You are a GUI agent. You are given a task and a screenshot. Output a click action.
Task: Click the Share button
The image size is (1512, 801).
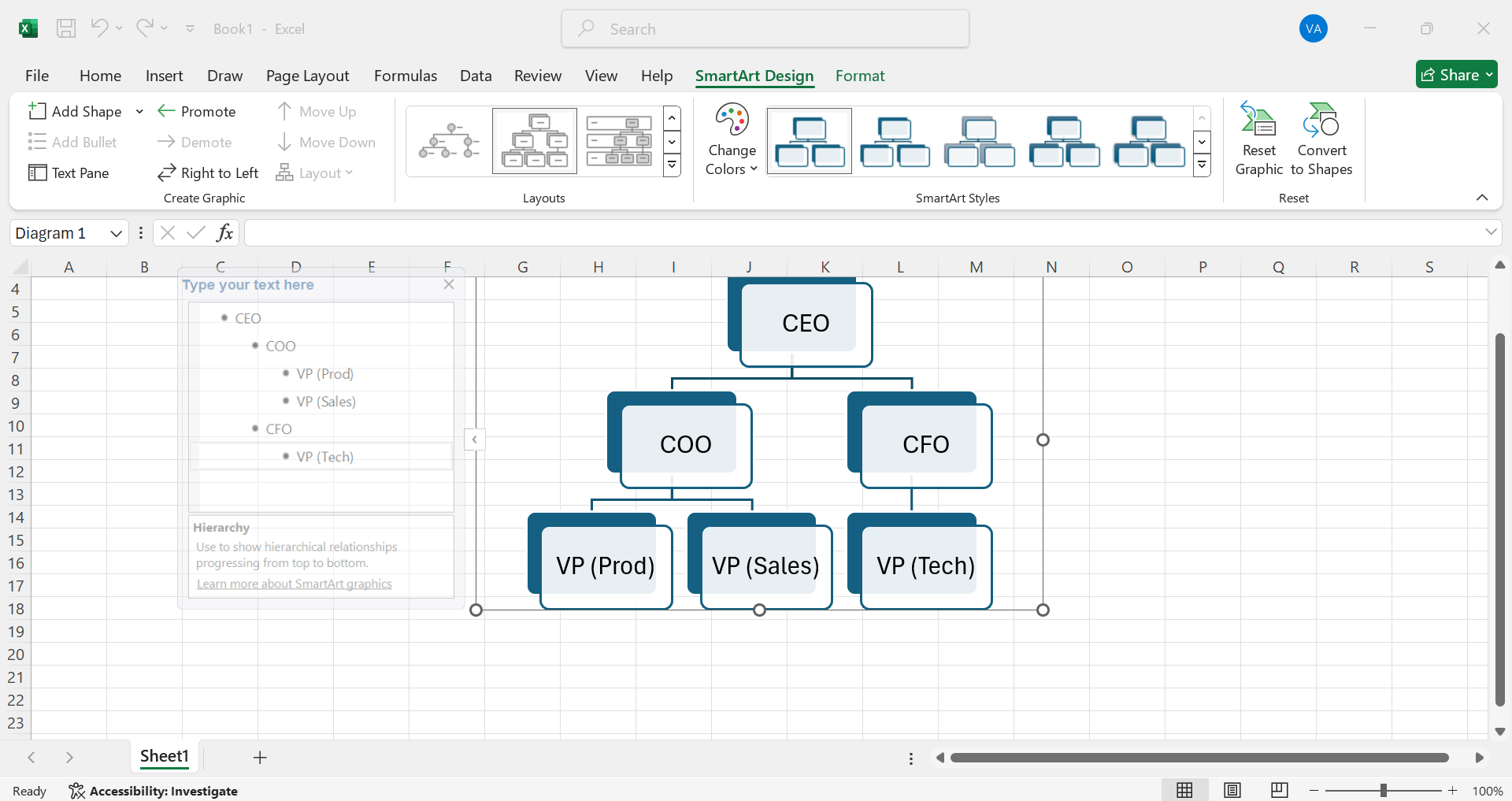click(1456, 74)
